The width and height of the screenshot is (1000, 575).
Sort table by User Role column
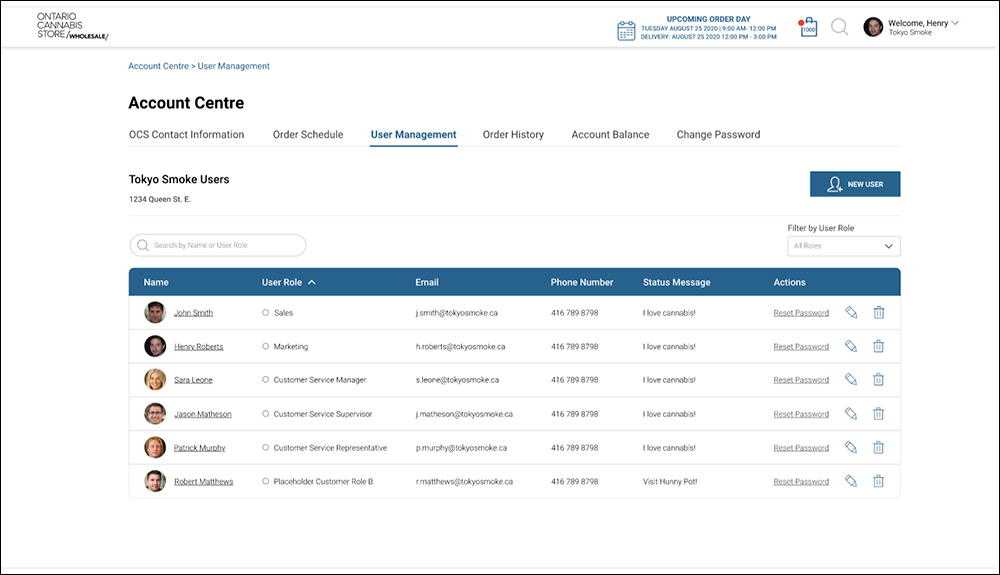coord(288,282)
